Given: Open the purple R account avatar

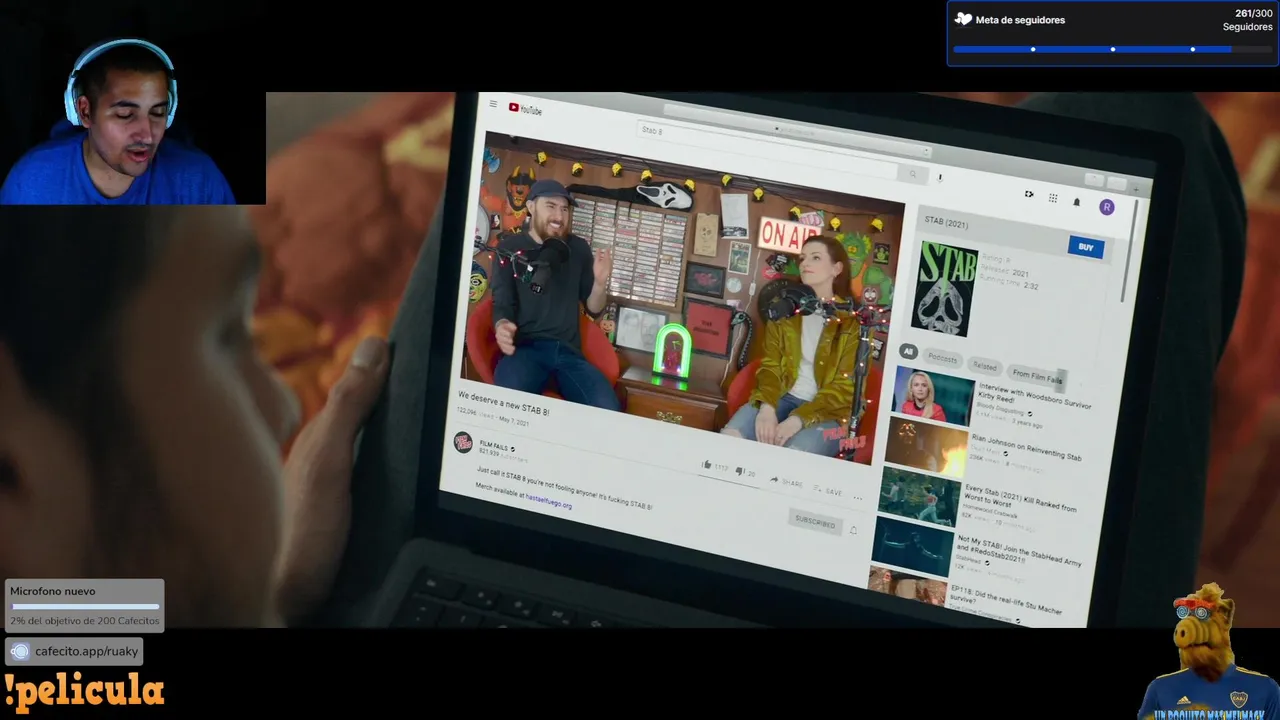Looking at the screenshot, I should tap(1106, 207).
